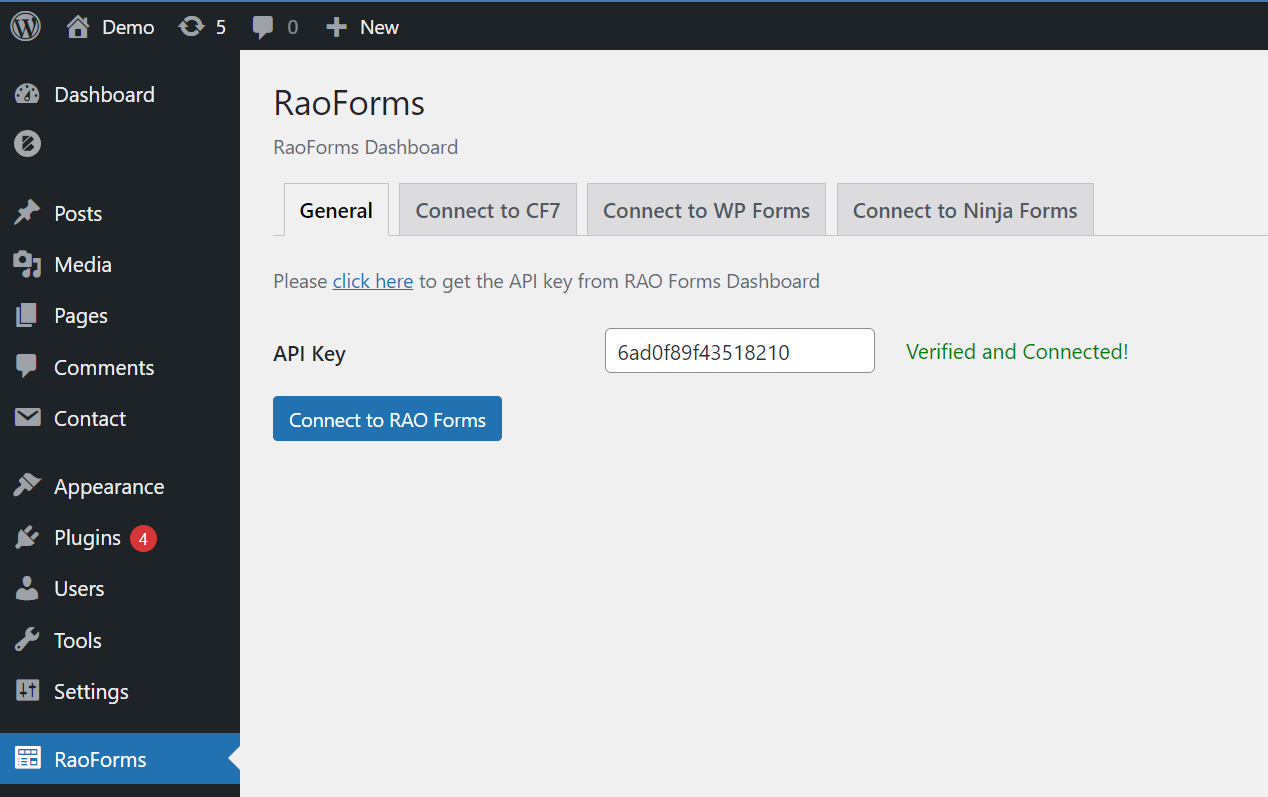The width and height of the screenshot is (1268, 797).
Task: Click the comment count 0
Action: pyautogui.click(x=292, y=27)
